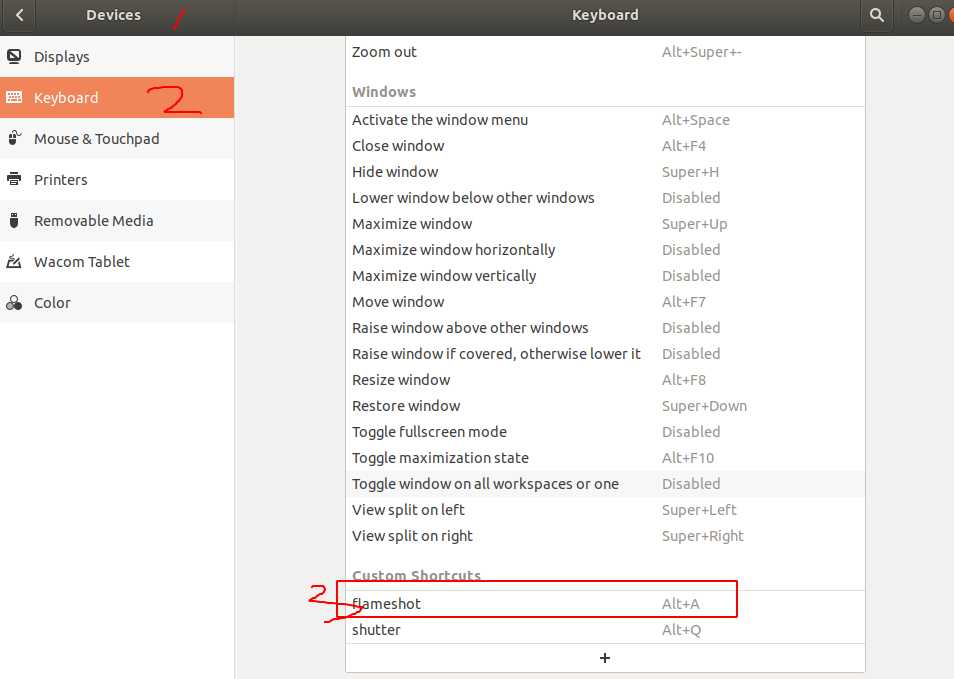Open the Removable Media settings panel

pyautogui.click(x=94, y=221)
